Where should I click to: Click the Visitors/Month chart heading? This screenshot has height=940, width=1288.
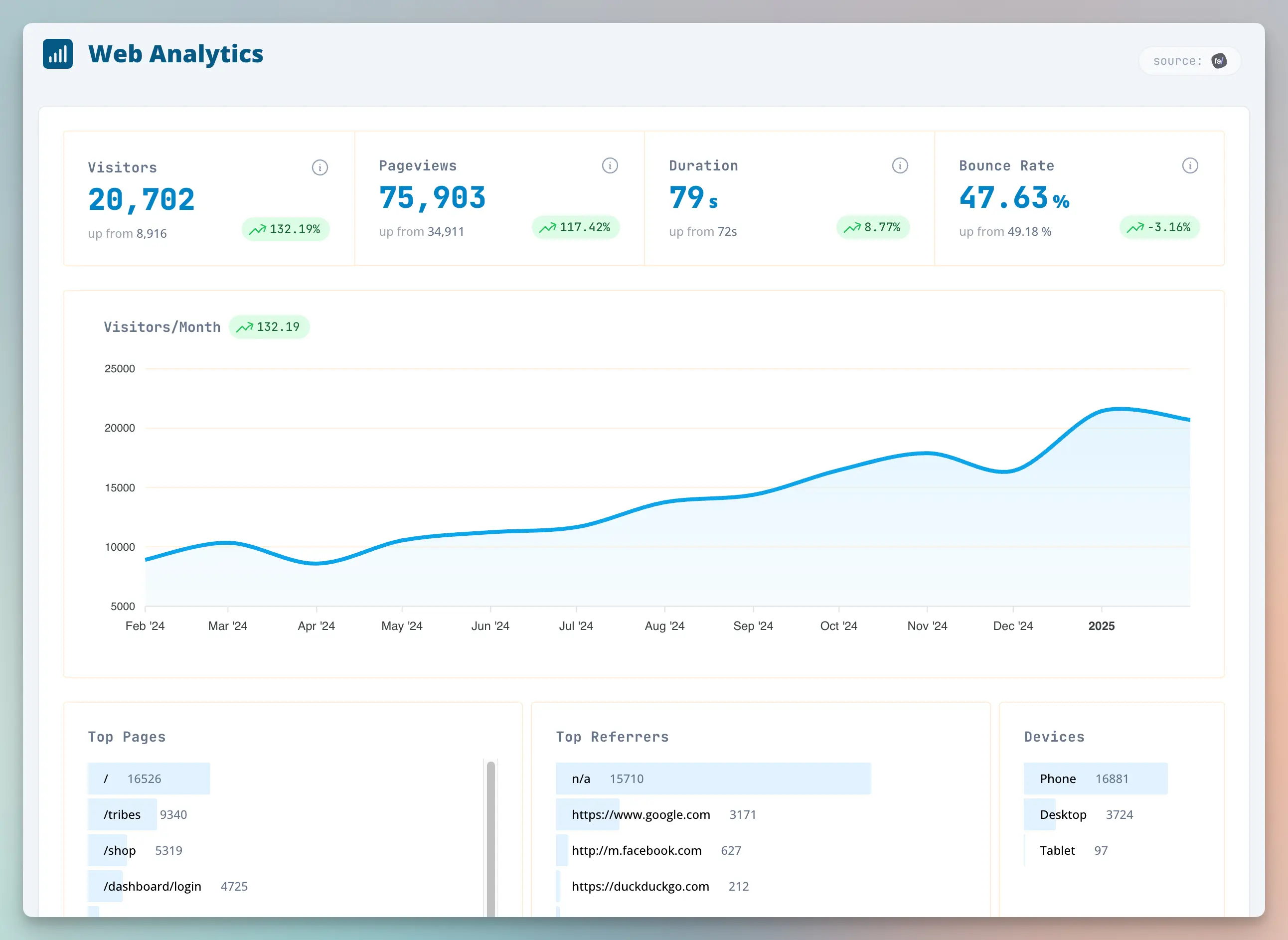pos(162,327)
